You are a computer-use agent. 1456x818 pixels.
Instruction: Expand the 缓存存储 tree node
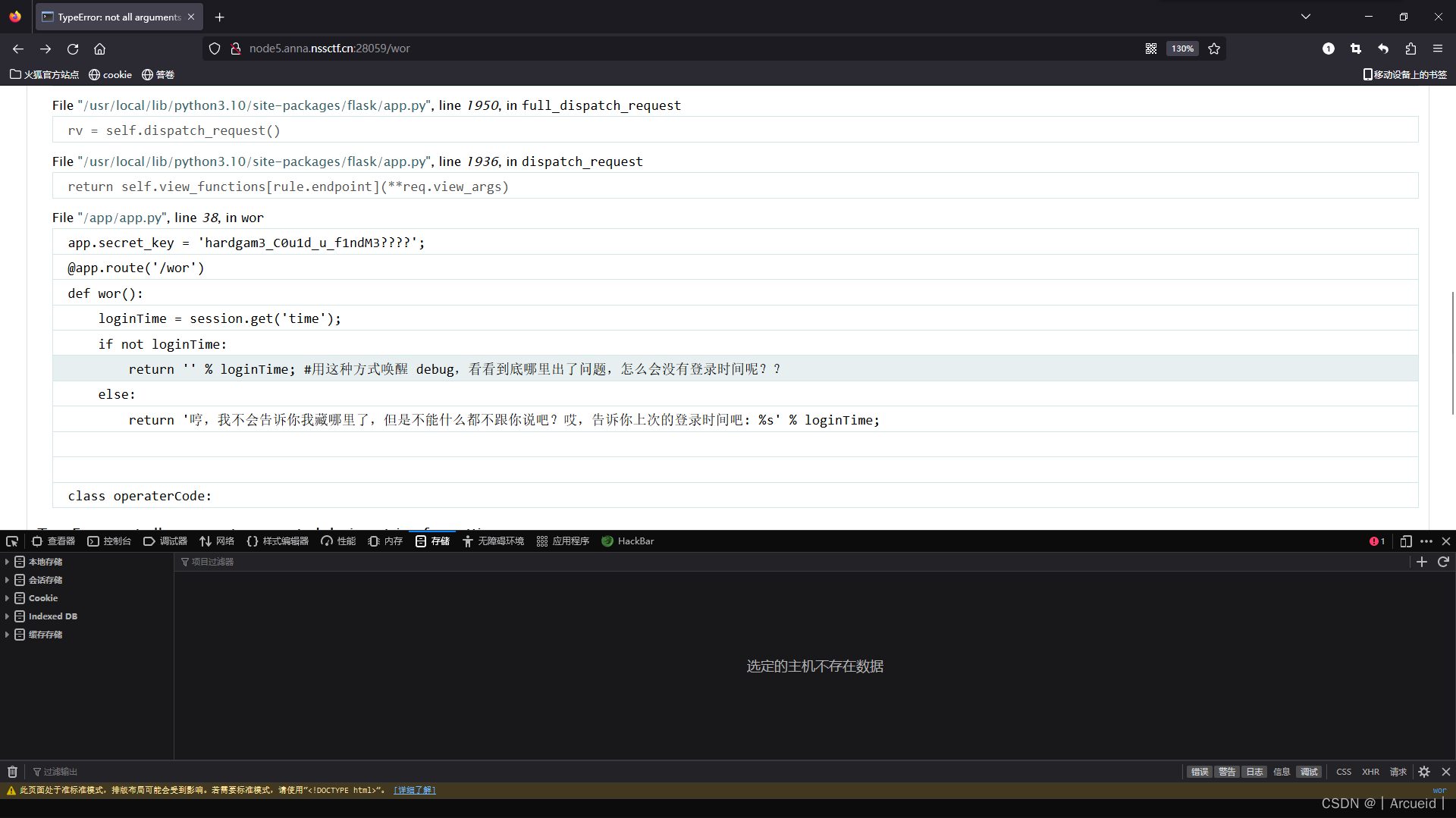pyautogui.click(x=7, y=635)
